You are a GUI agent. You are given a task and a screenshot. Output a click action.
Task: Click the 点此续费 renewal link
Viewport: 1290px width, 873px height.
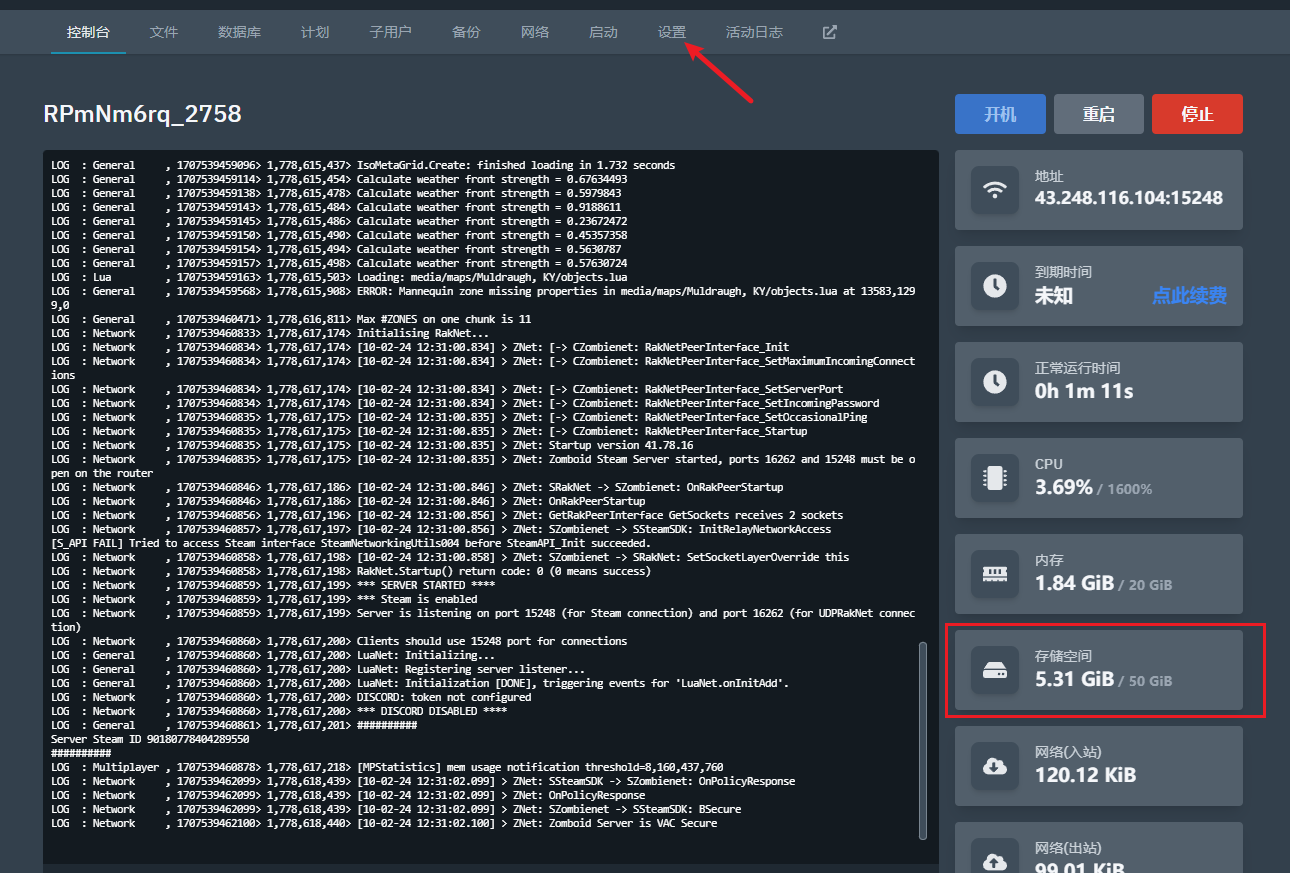coord(1189,296)
